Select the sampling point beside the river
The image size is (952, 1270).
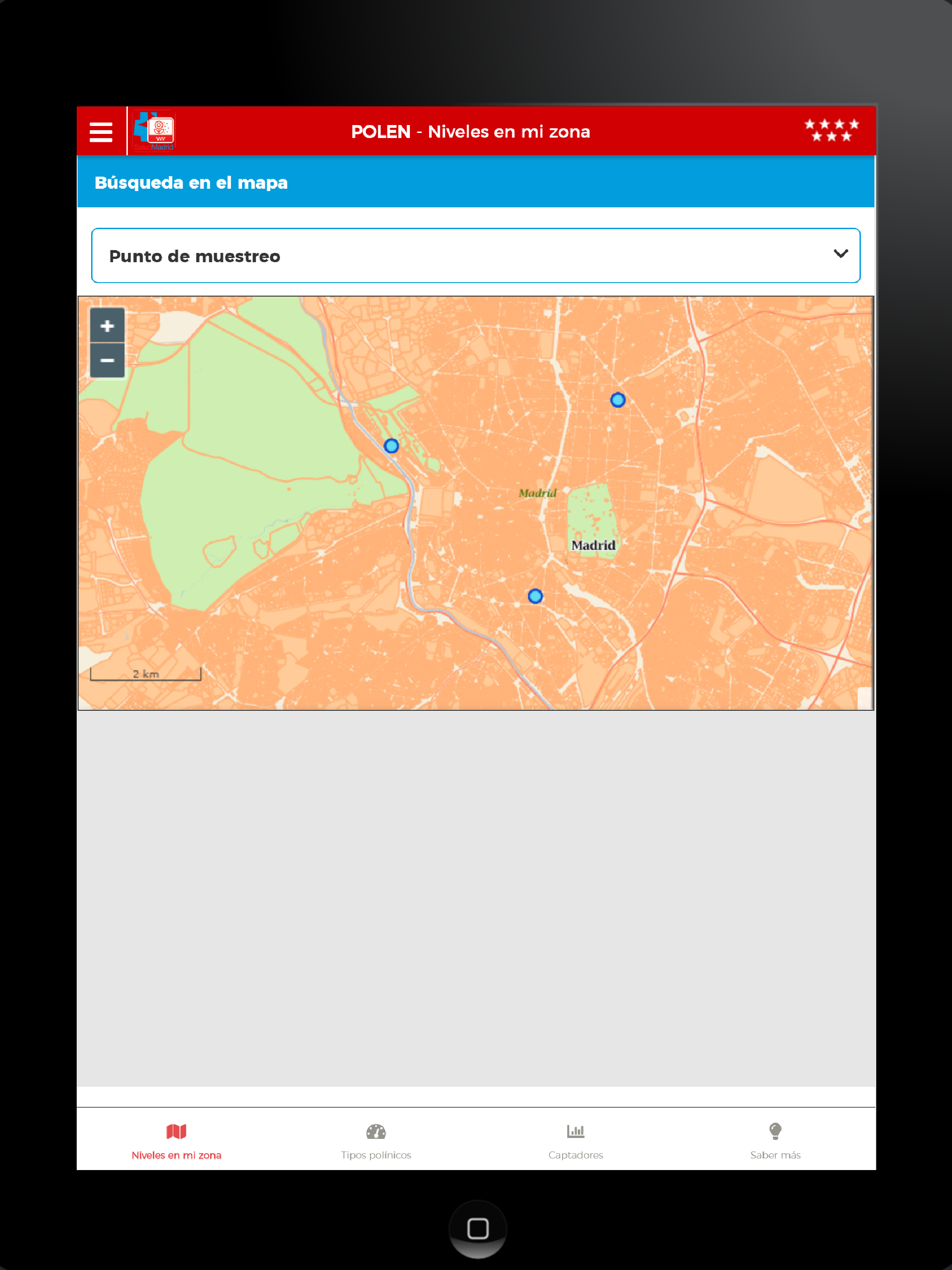point(391,446)
